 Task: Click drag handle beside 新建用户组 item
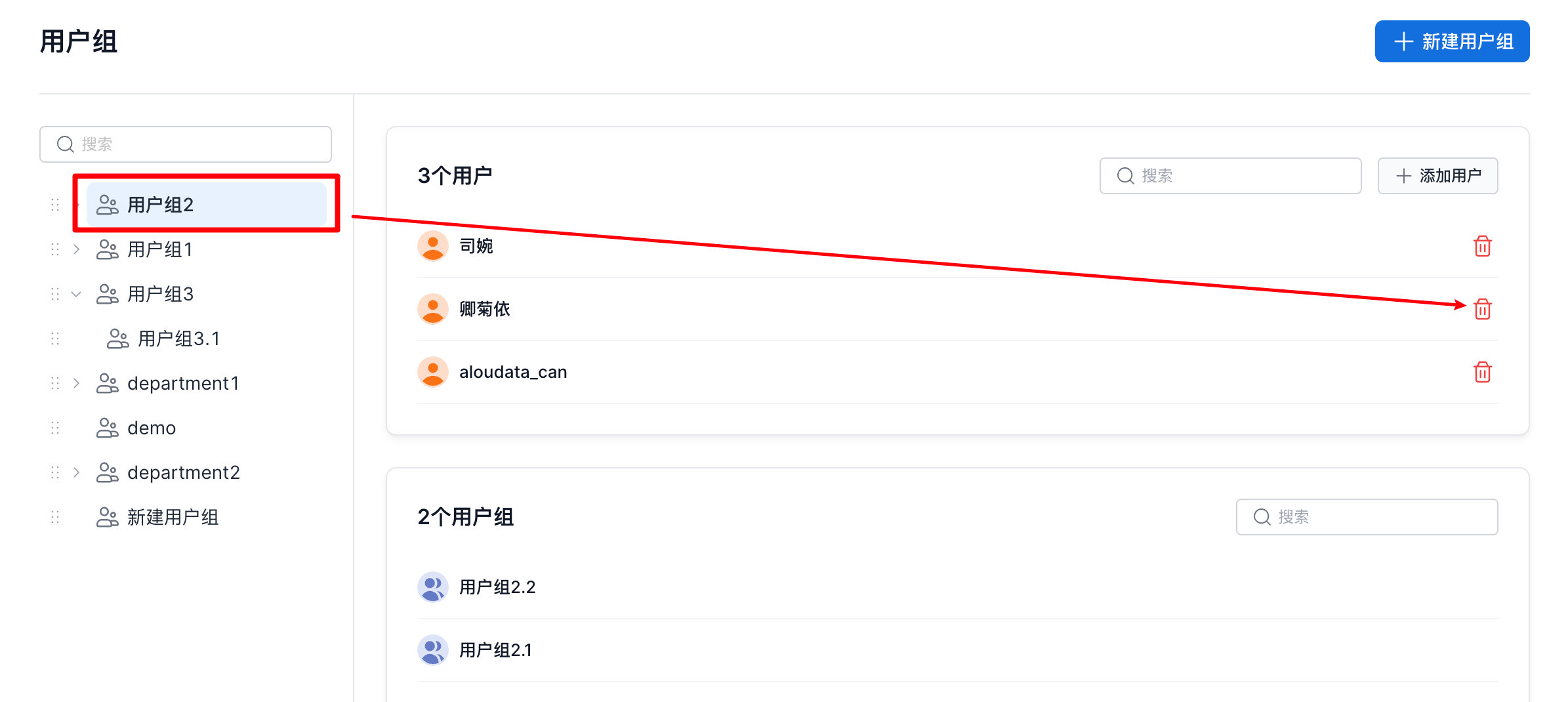click(x=55, y=517)
